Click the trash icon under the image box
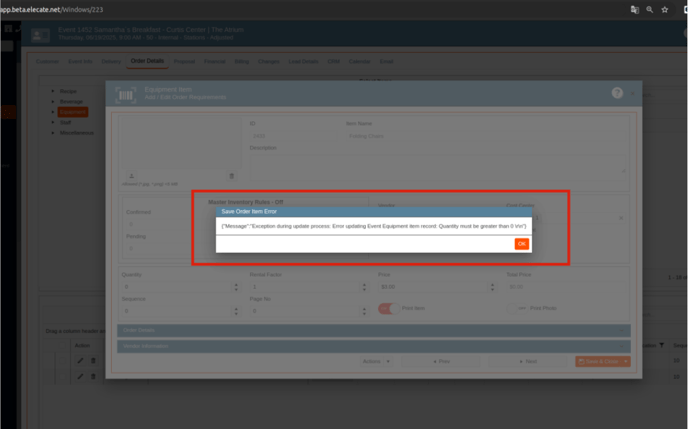 (x=232, y=176)
